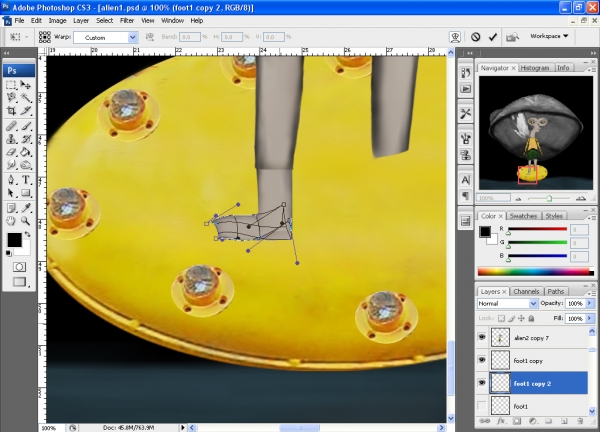Open the Layers panel options menu

point(591,293)
